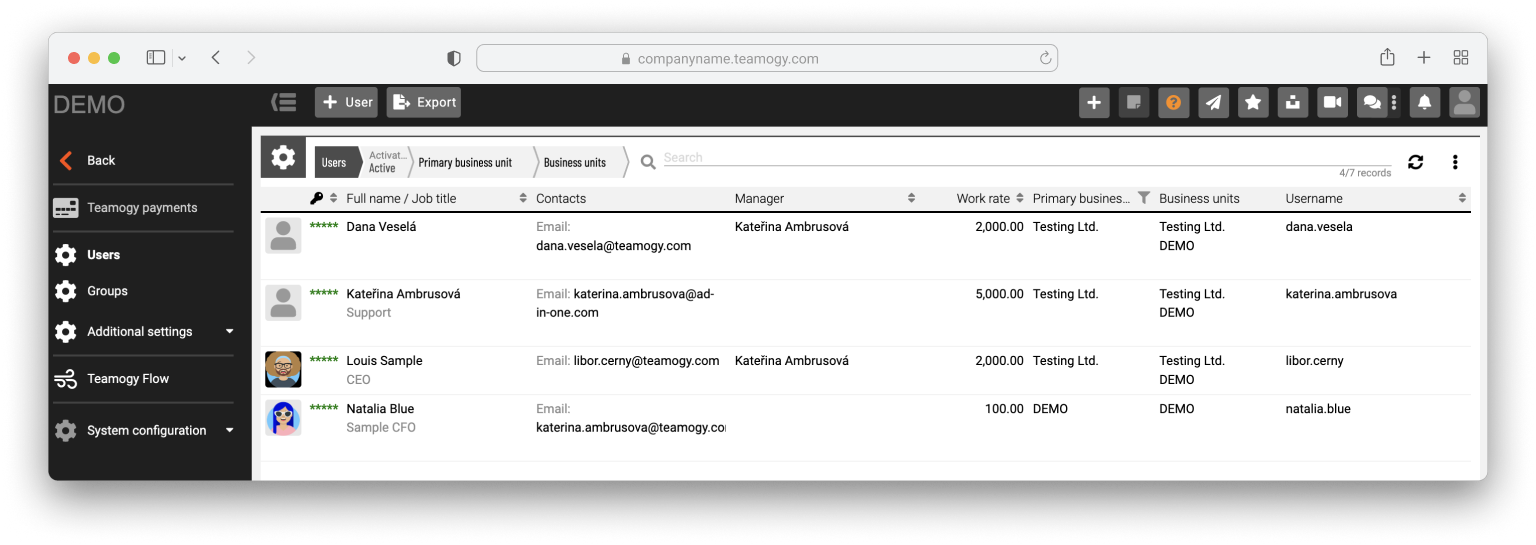Click the gear settings icon beside Users filter
The height and width of the screenshot is (545, 1536).
[x=284, y=158]
